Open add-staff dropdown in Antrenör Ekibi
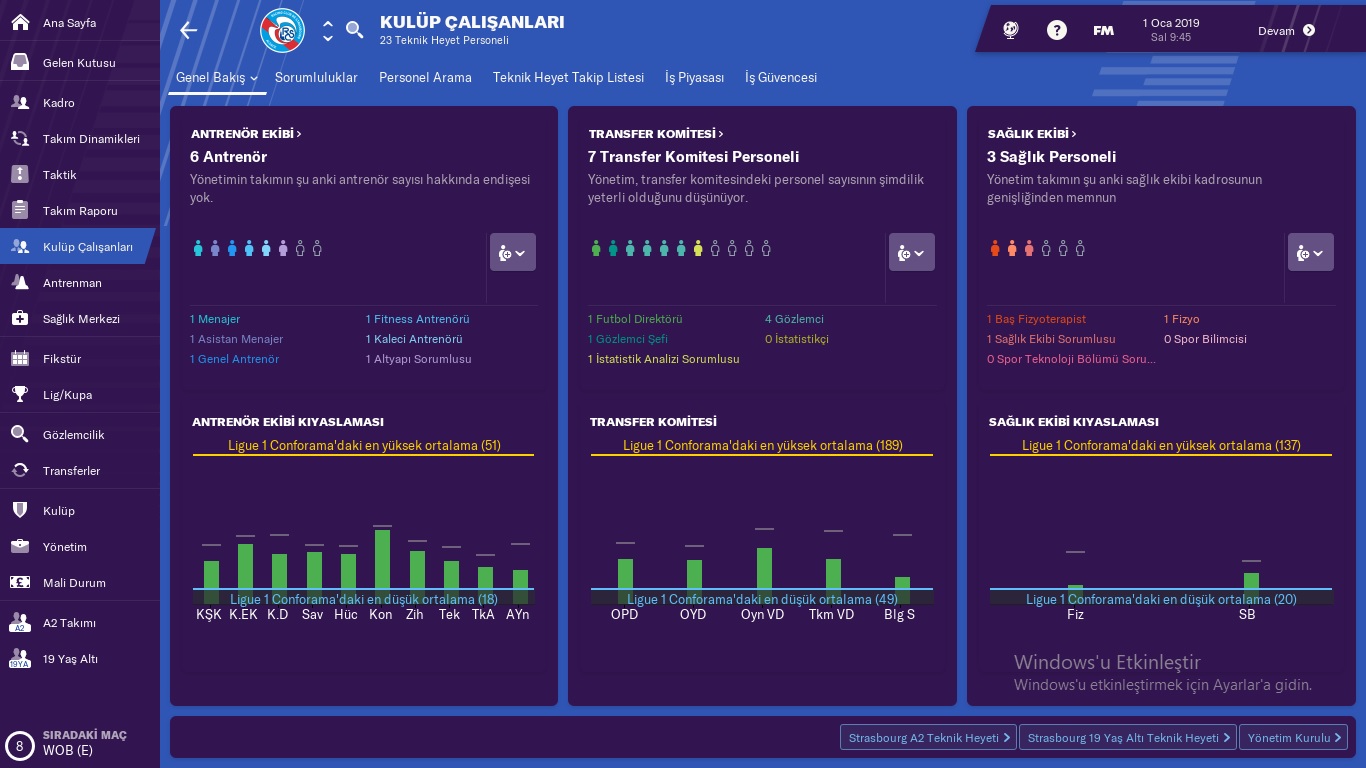1366x768 pixels. click(513, 253)
